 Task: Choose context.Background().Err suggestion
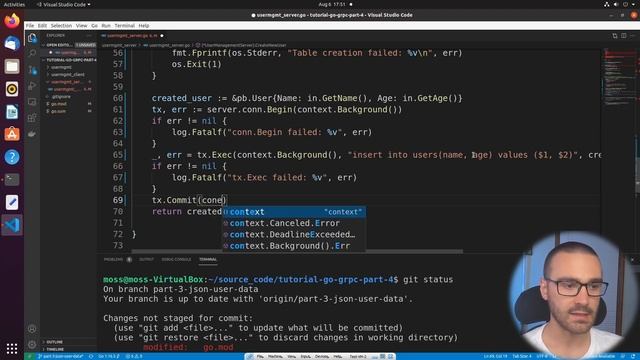(x=294, y=246)
